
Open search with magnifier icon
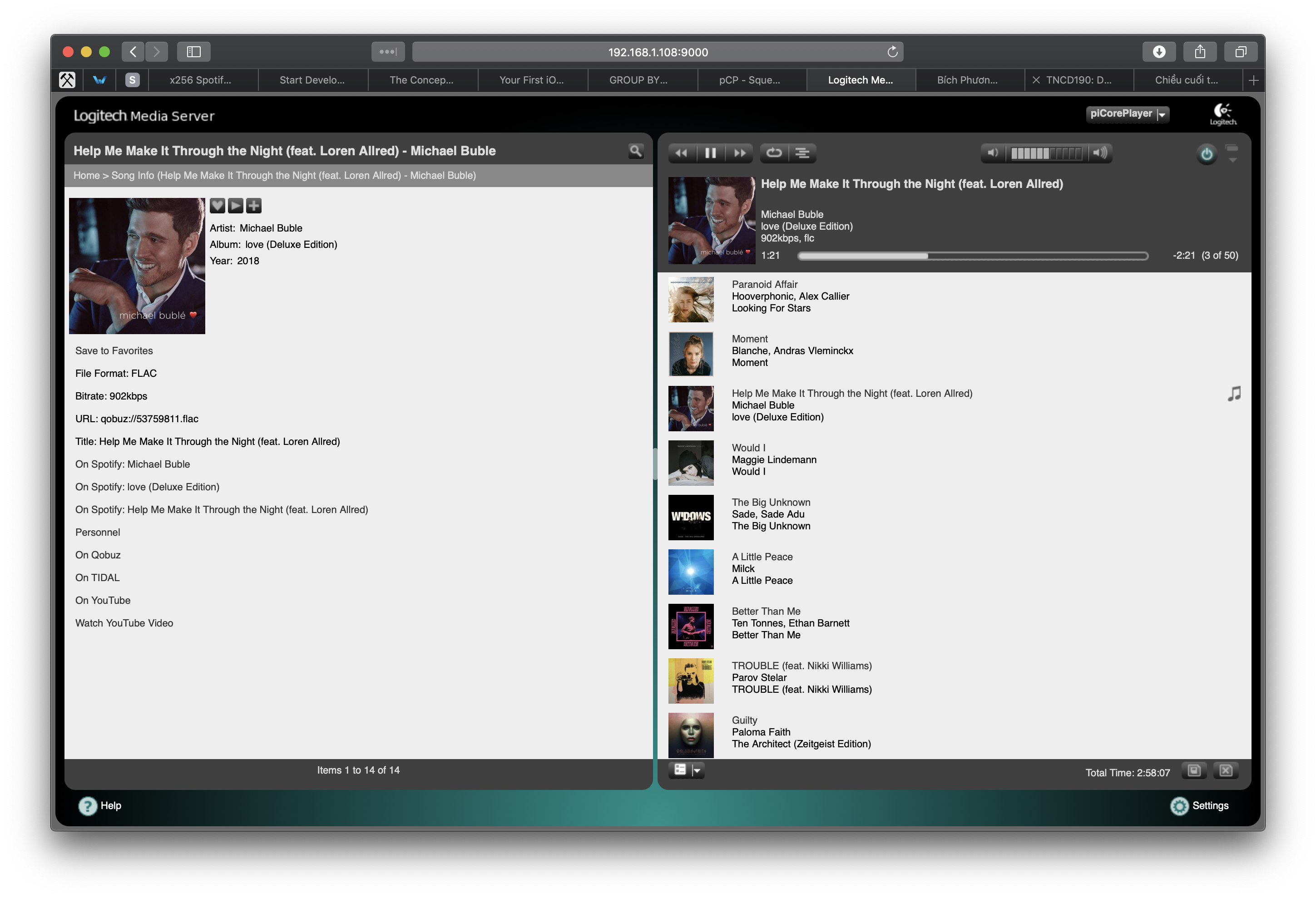[x=636, y=151]
